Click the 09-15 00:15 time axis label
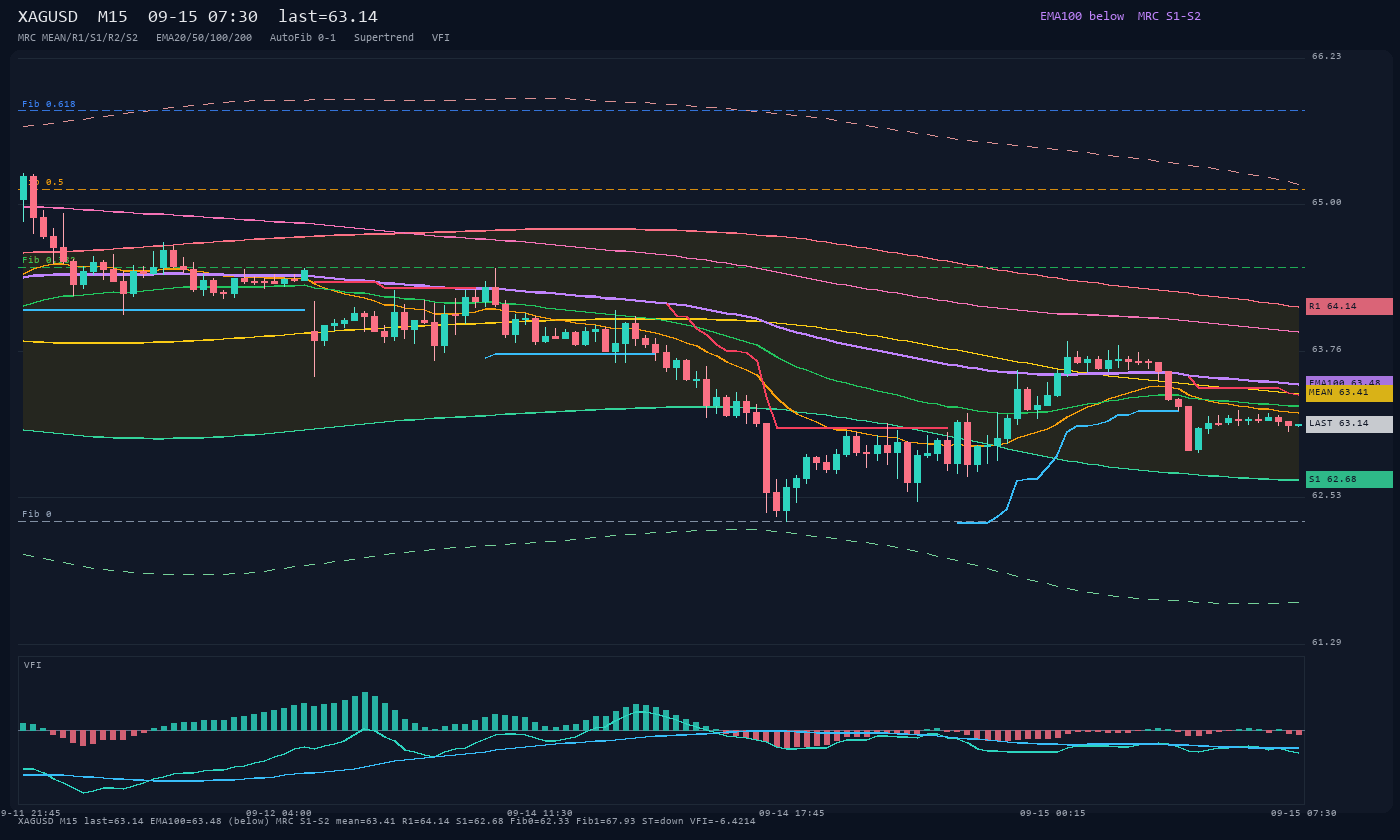1400x840 pixels. click(x=1053, y=813)
